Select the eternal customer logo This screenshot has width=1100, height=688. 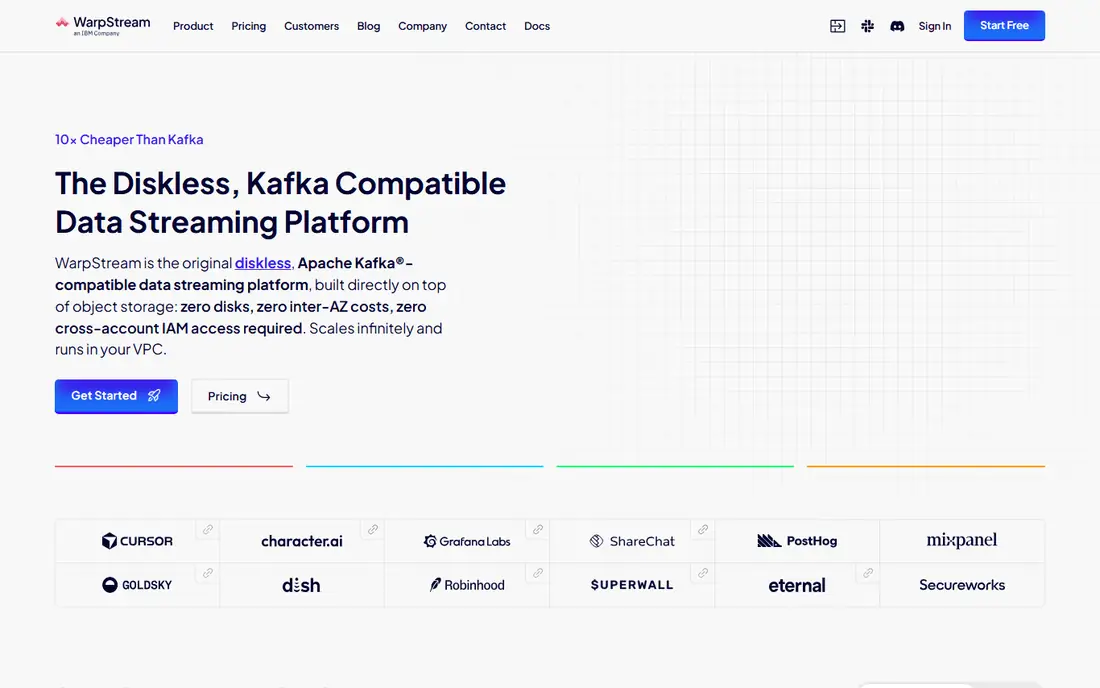tap(797, 585)
